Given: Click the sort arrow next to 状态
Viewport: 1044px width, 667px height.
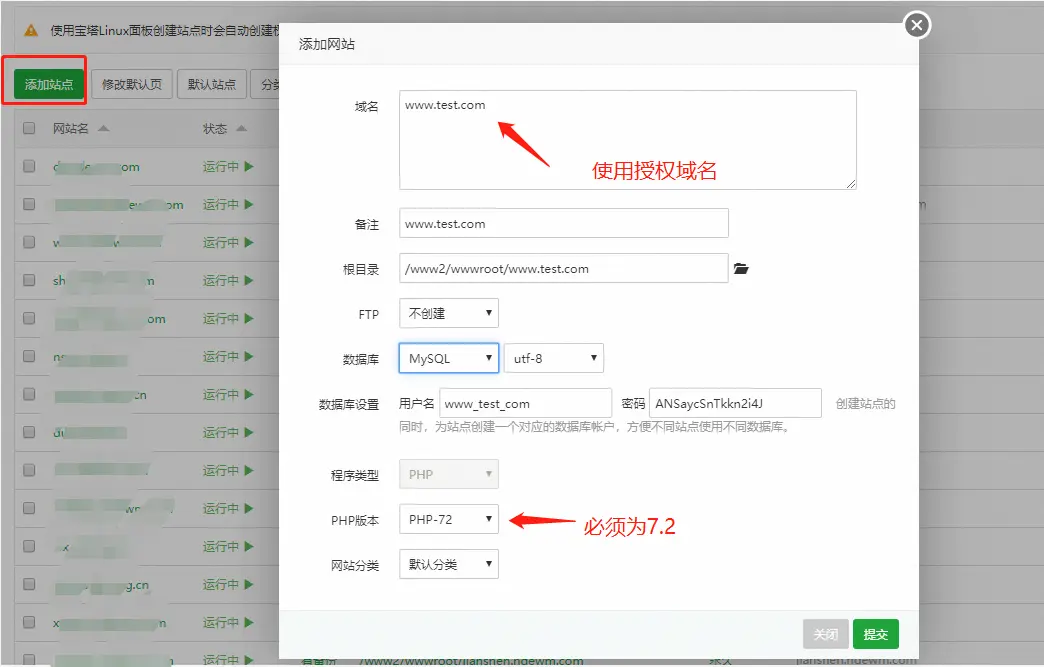Looking at the screenshot, I should coord(240,129).
